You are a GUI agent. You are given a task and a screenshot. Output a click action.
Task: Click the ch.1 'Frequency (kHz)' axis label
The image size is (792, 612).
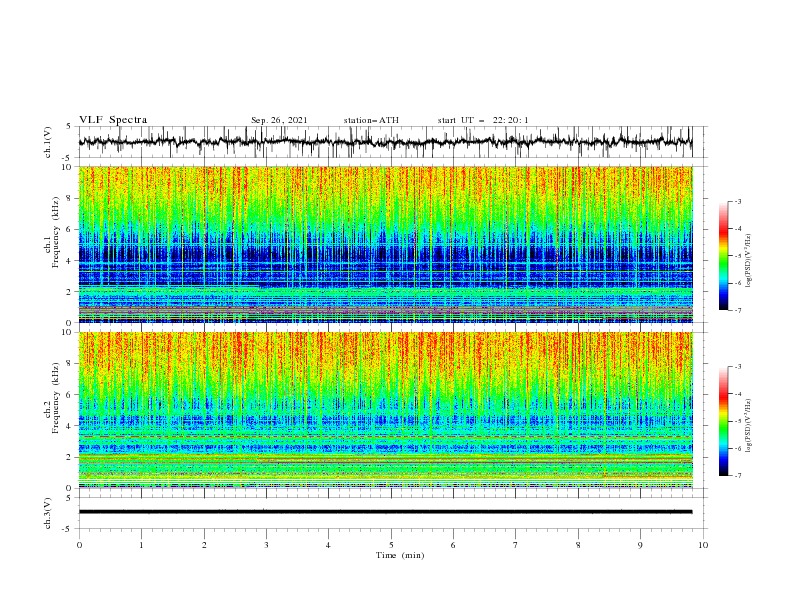(56, 232)
